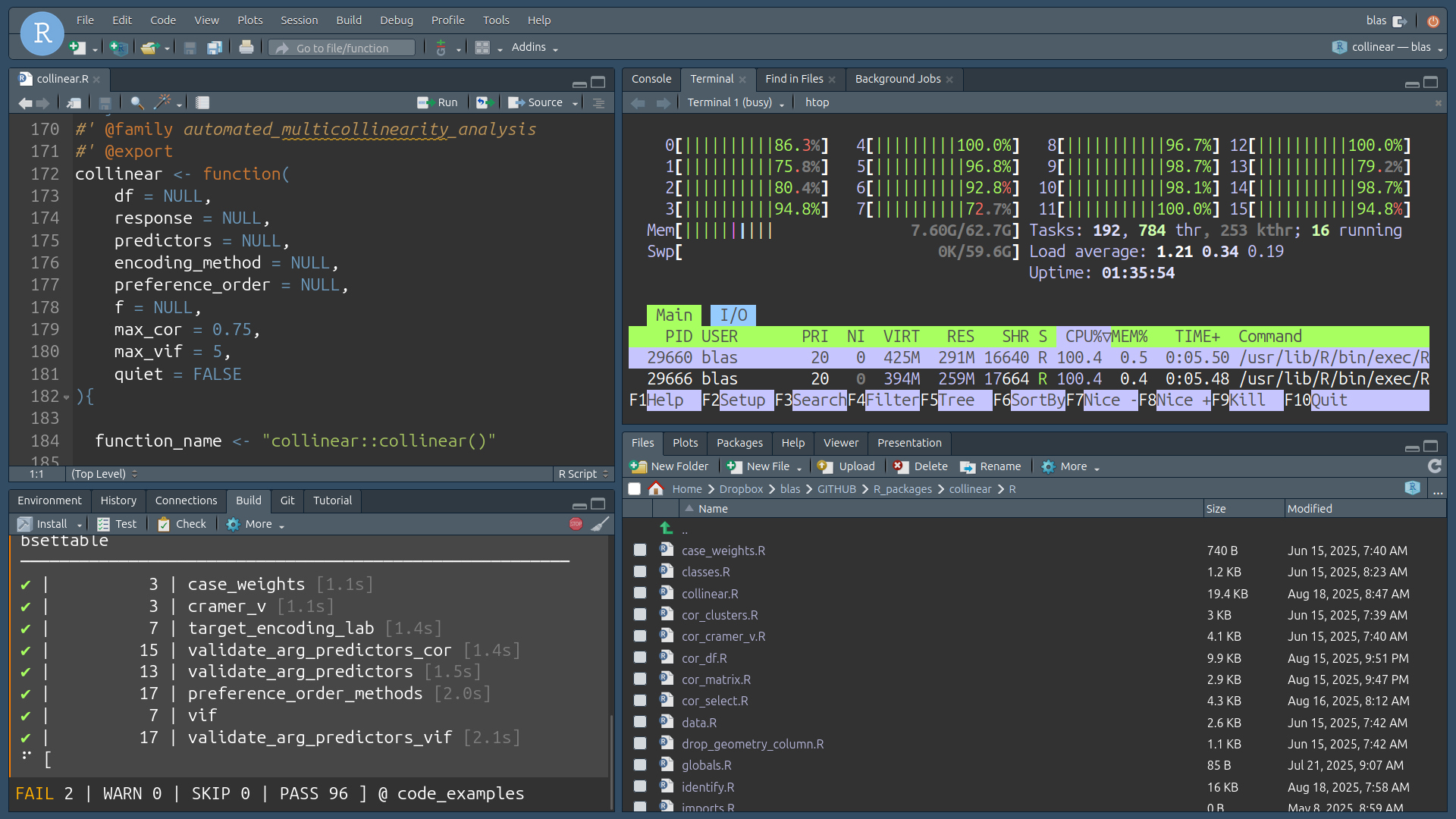Tick the checkbox for cor_matrix.R
The image size is (1456, 819).
click(x=640, y=679)
